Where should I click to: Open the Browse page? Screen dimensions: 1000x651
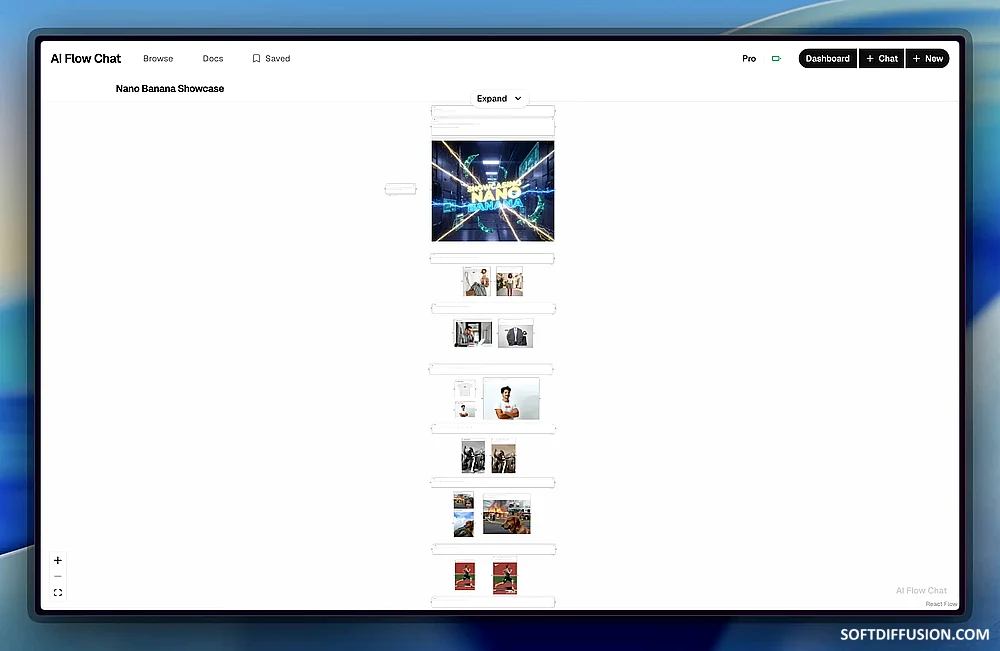[x=158, y=59]
